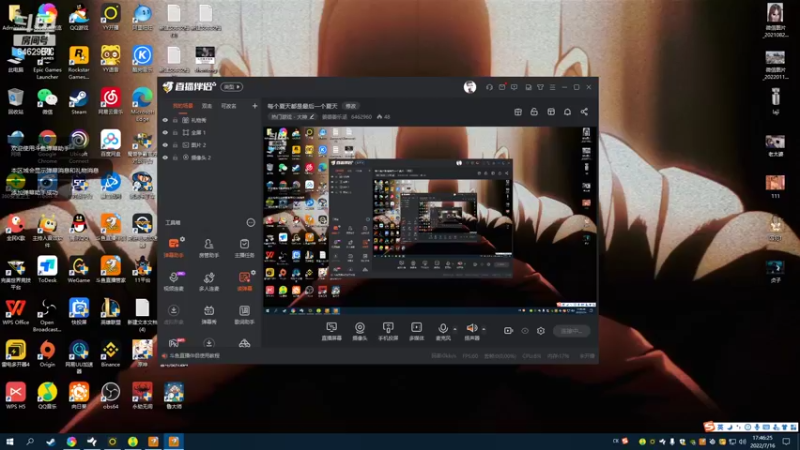The image size is (800, 450).
Task: Start recording with the camcorder icon
Action: tap(508, 331)
